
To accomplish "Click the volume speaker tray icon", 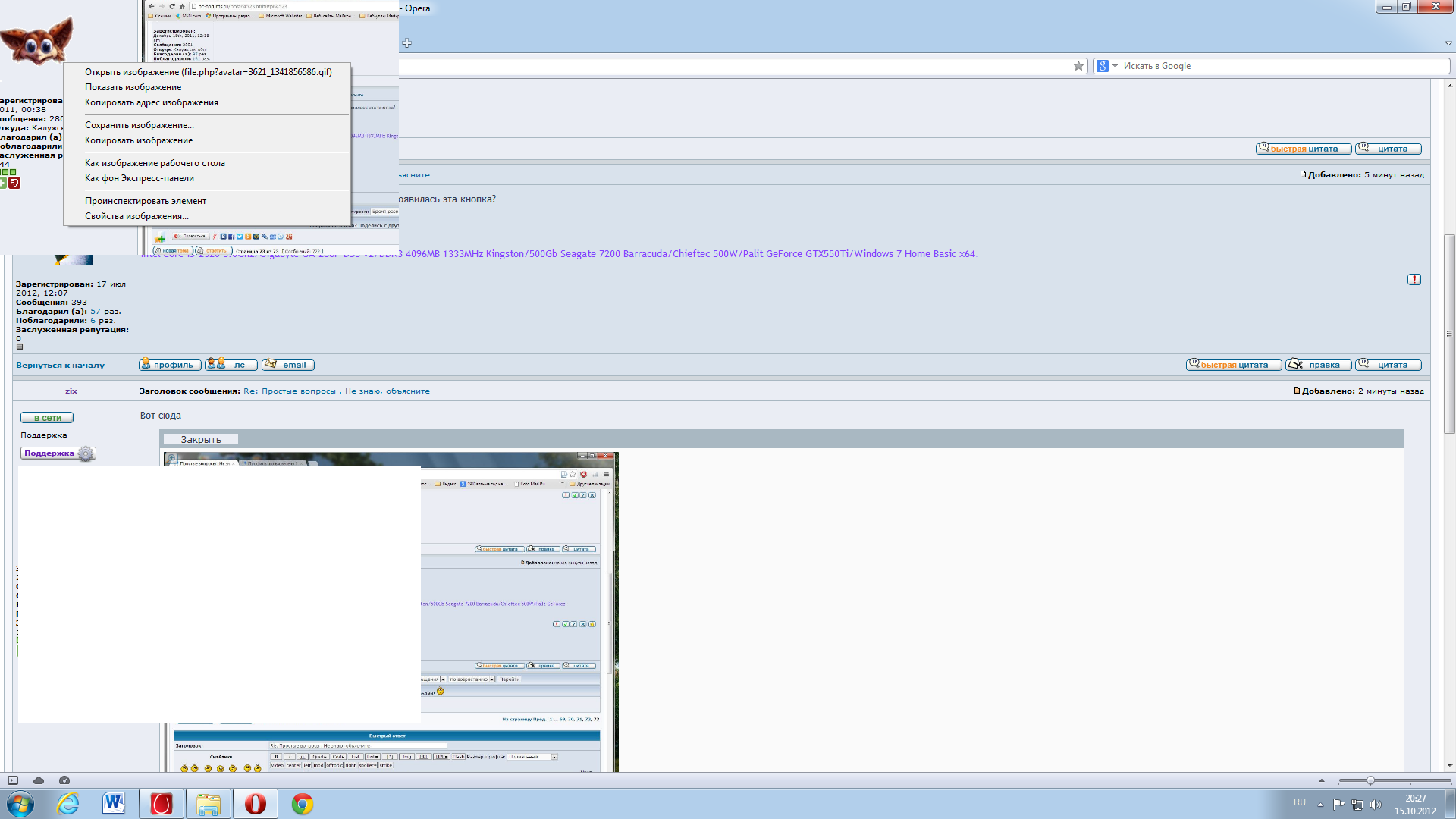I will tap(1376, 805).
